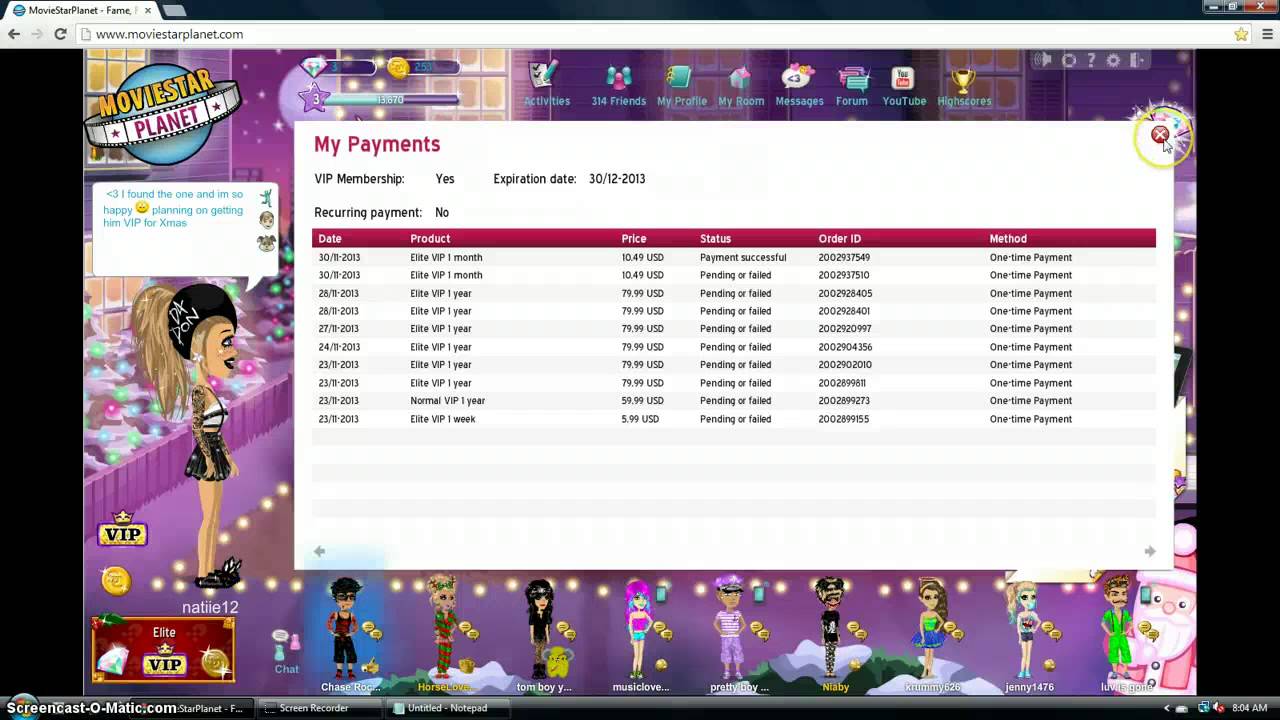1280x720 pixels.
Task: Select the 'Payment successful' status cell
Action: (x=743, y=257)
